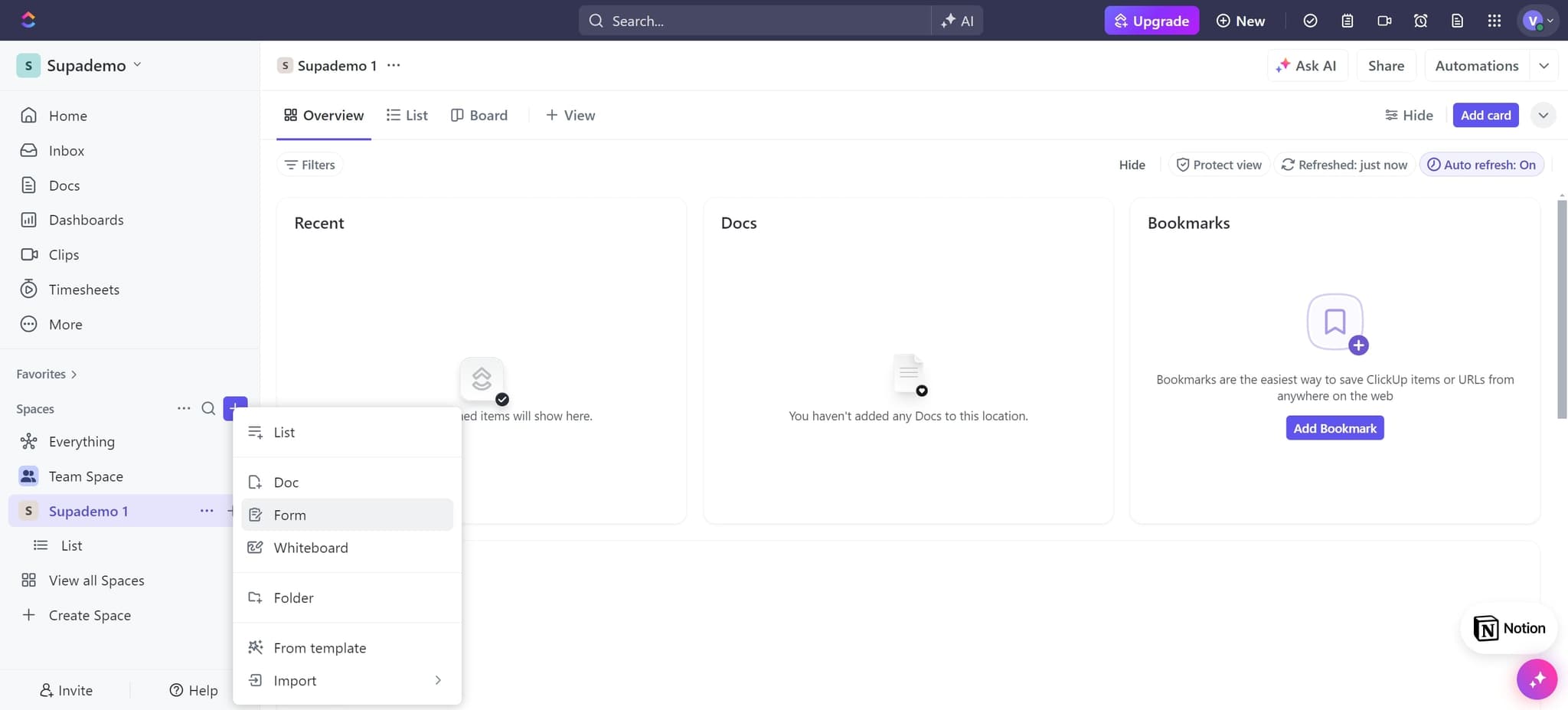Choose Whiteboard from the create menu

311,547
